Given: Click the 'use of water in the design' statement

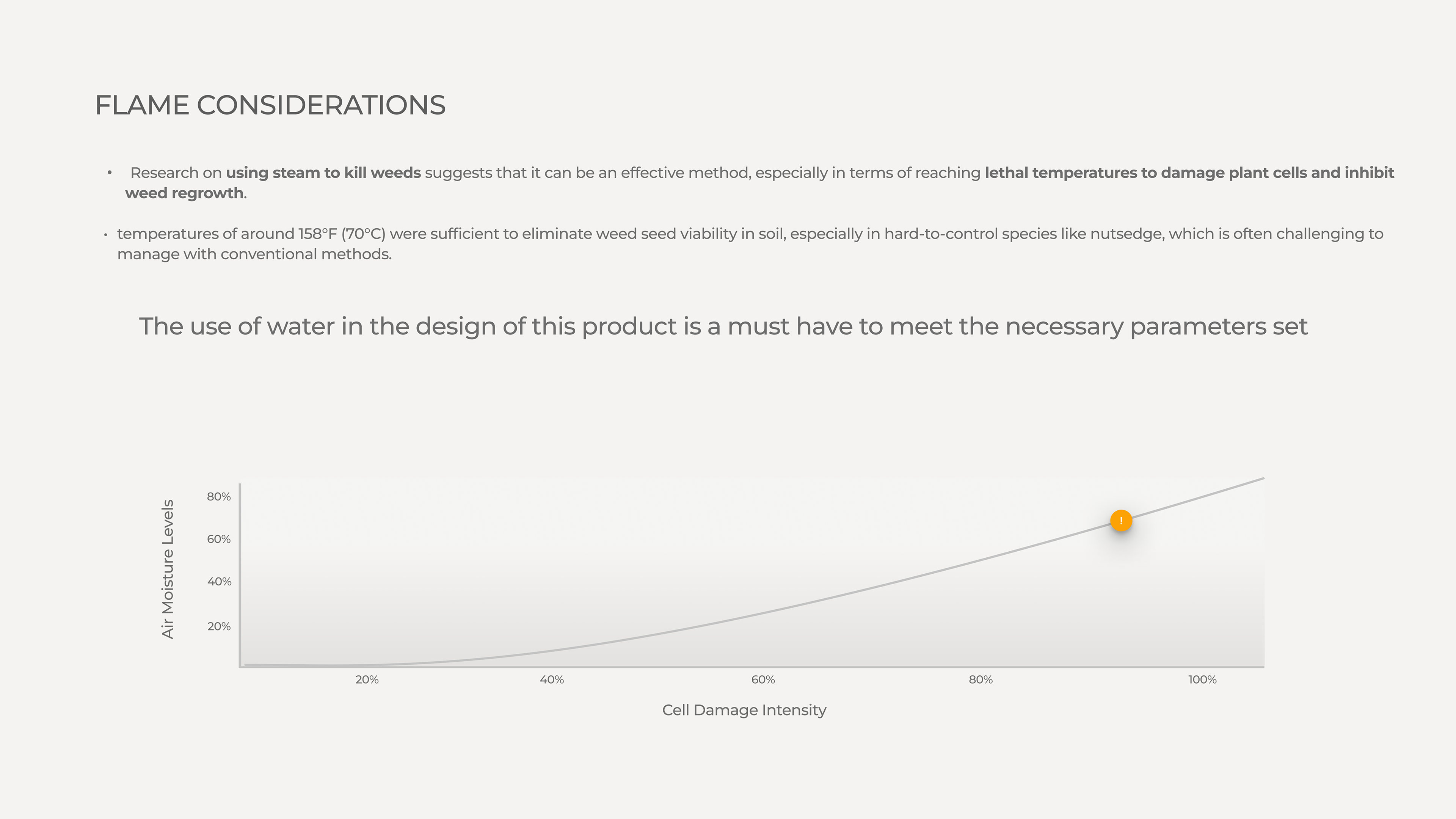Looking at the screenshot, I should click(723, 327).
